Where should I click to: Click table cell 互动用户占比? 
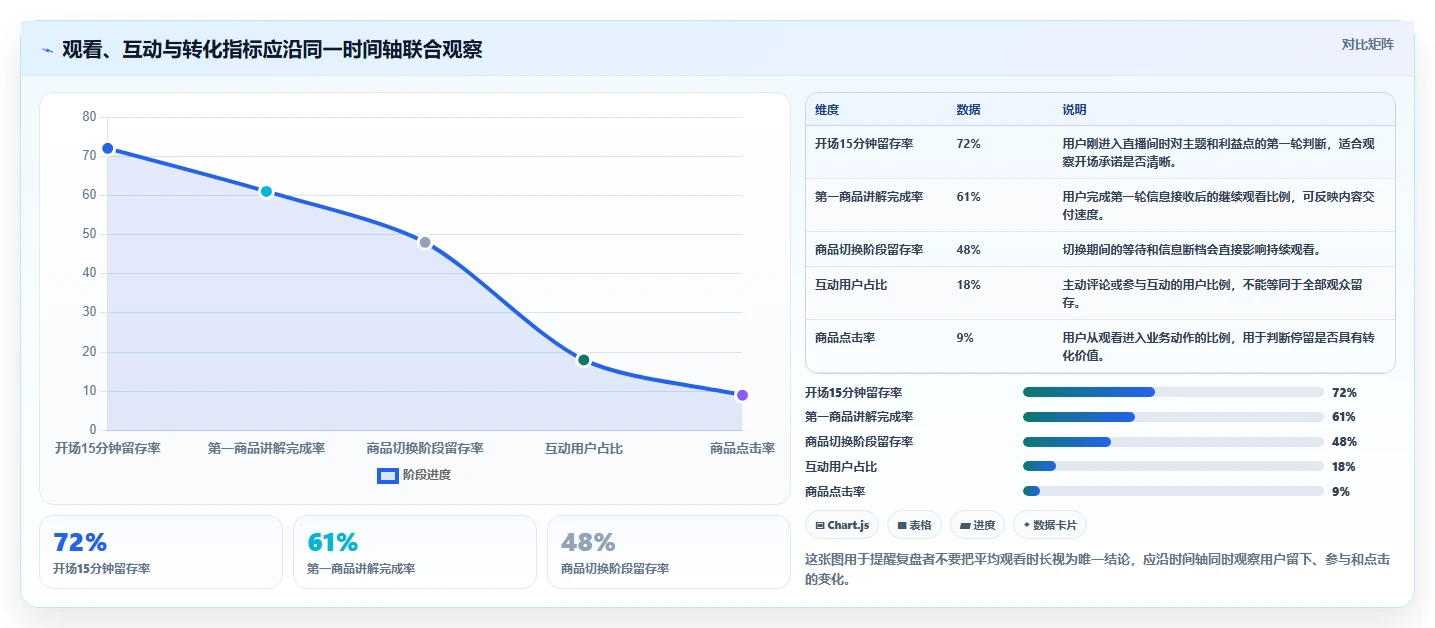pos(851,285)
